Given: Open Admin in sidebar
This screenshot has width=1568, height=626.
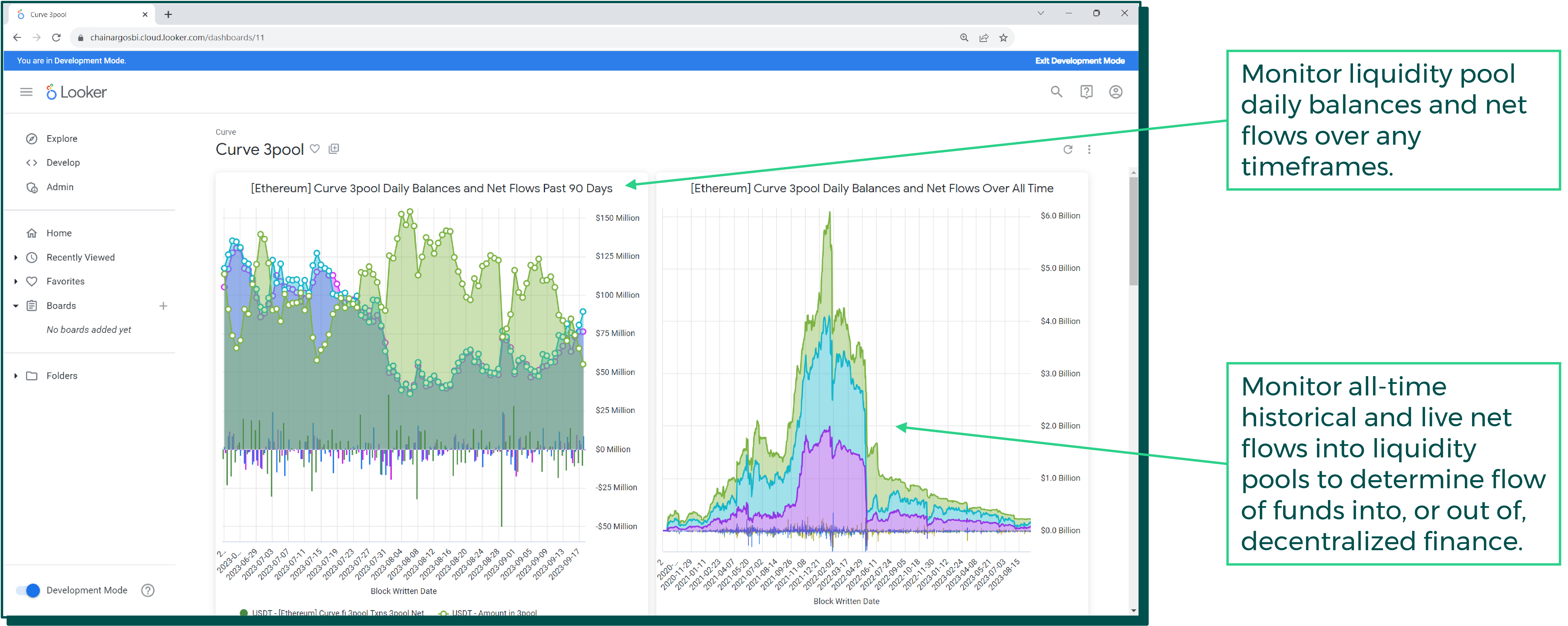Looking at the screenshot, I should (x=60, y=187).
